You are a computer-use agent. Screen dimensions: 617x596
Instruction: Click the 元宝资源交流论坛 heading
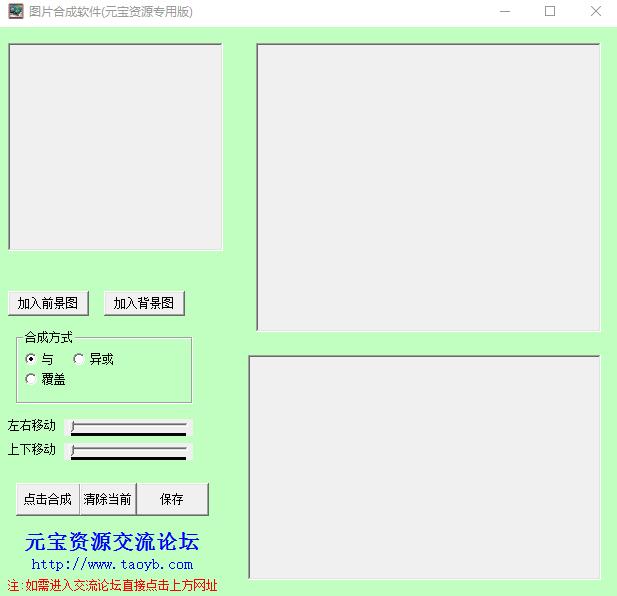112,542
